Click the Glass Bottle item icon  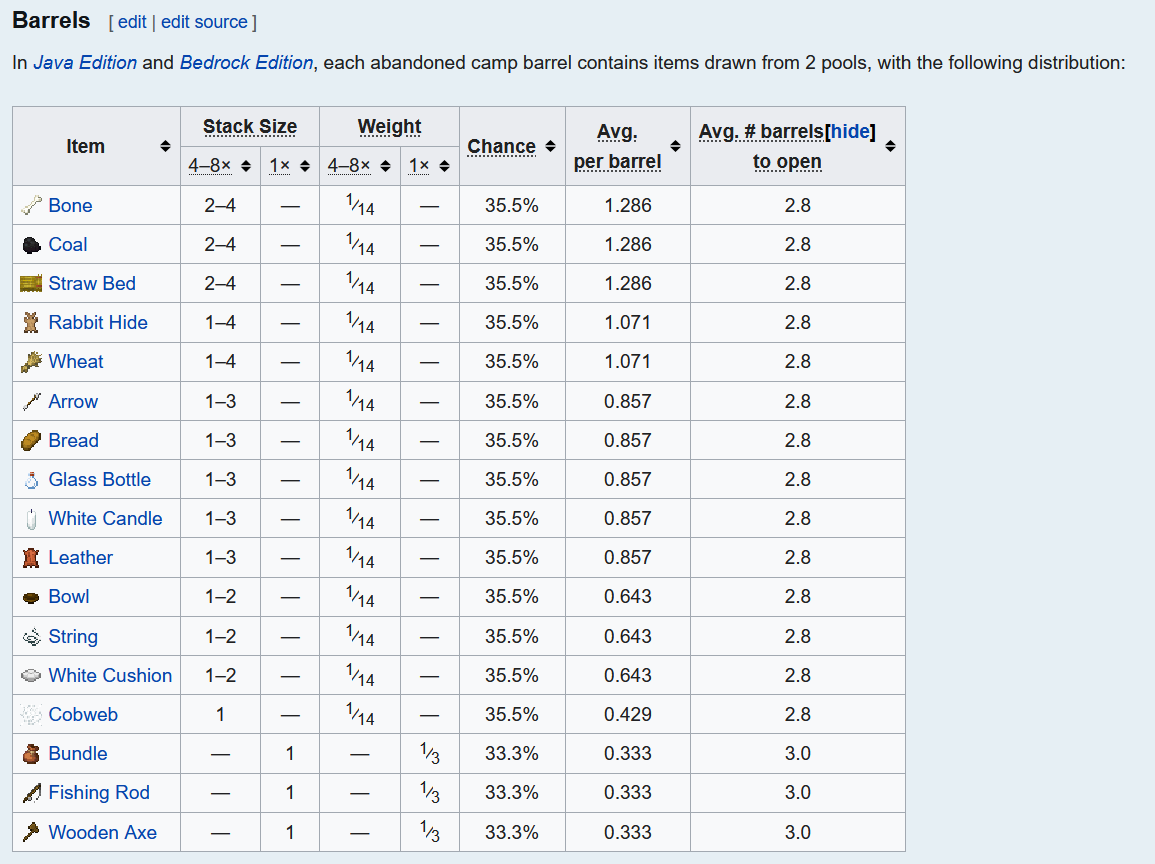coord(31,480)
